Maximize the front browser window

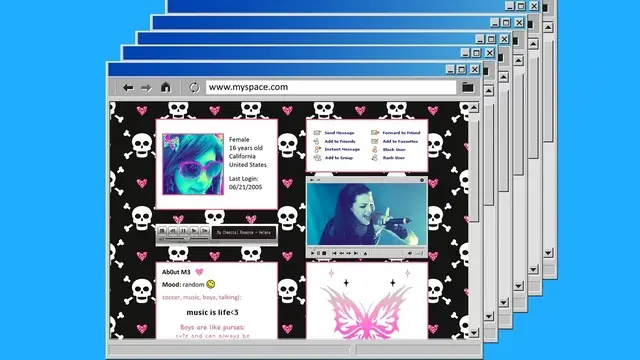pyautogui.click(x=462, y=70)
